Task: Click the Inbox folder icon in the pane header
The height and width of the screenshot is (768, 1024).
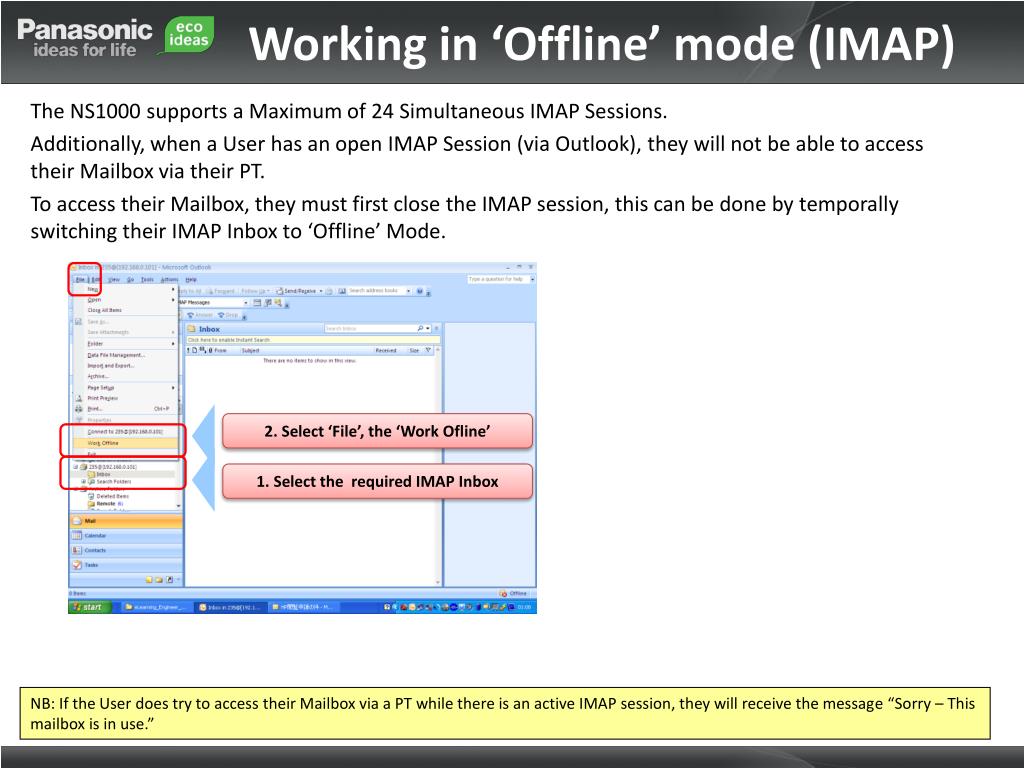Action: click(x=192, y=329)
